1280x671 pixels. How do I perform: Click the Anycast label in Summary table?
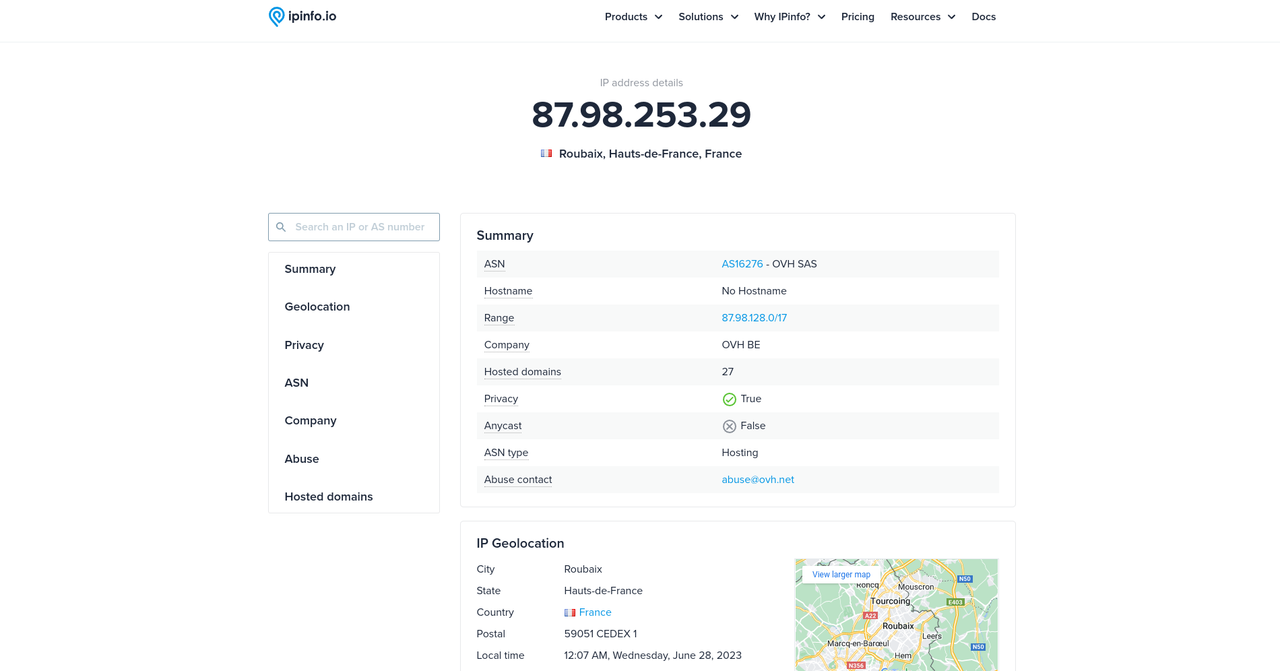503,426
